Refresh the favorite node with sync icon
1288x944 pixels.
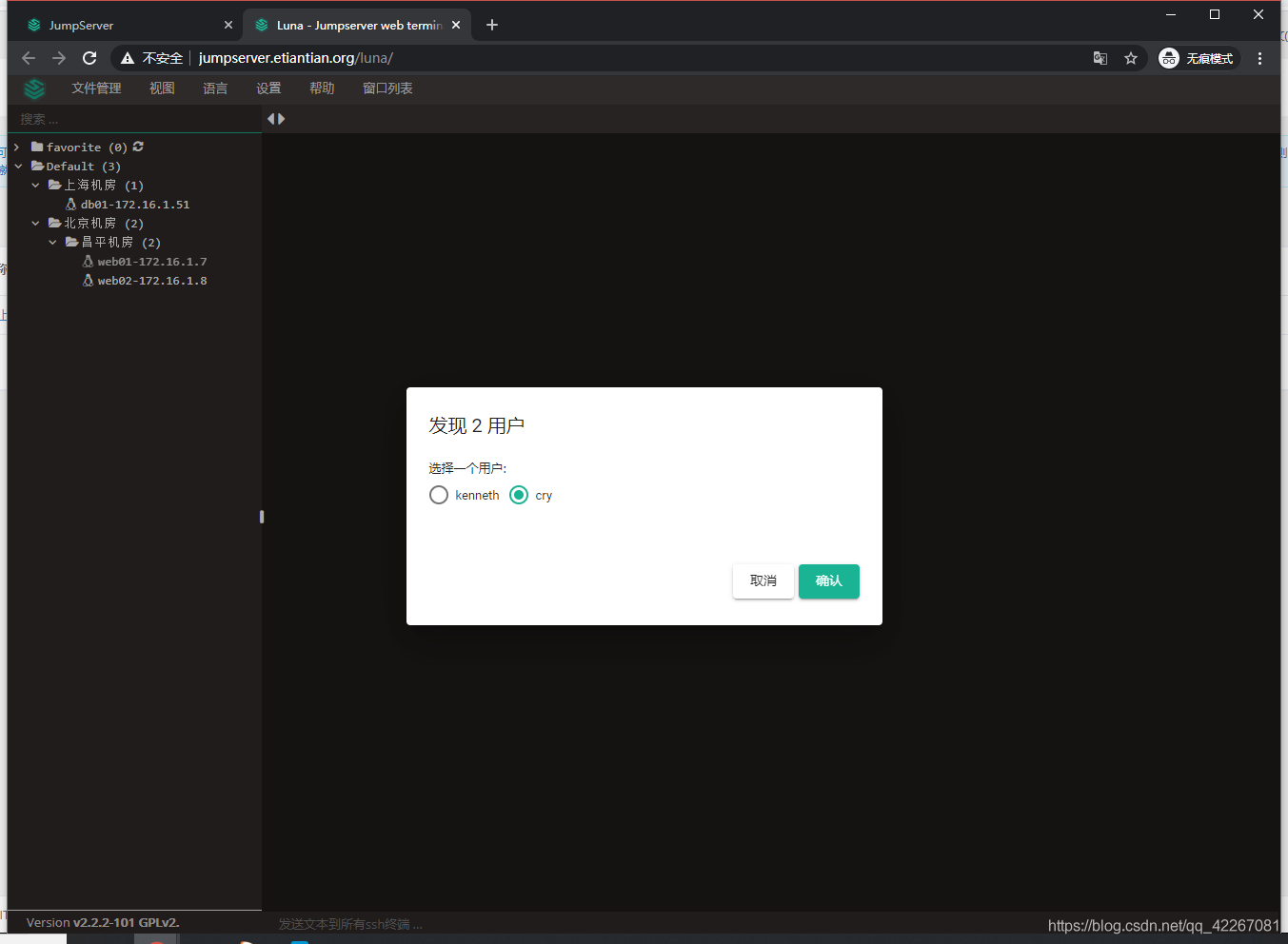click(138, 147)
